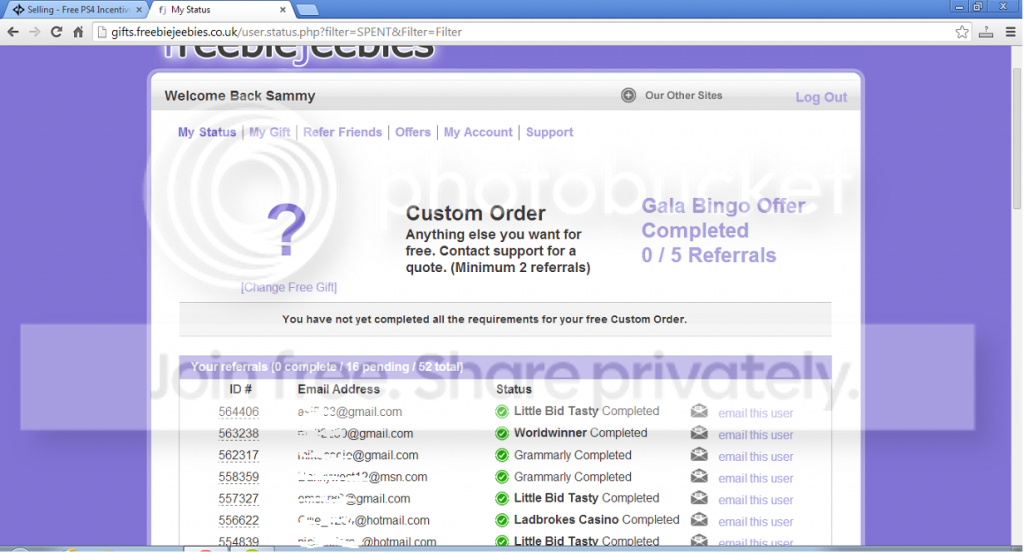Image resolution: width=1024 pixels, height=553 pixels.
Task: Open referral ID 557327
Action: [238, 499]
